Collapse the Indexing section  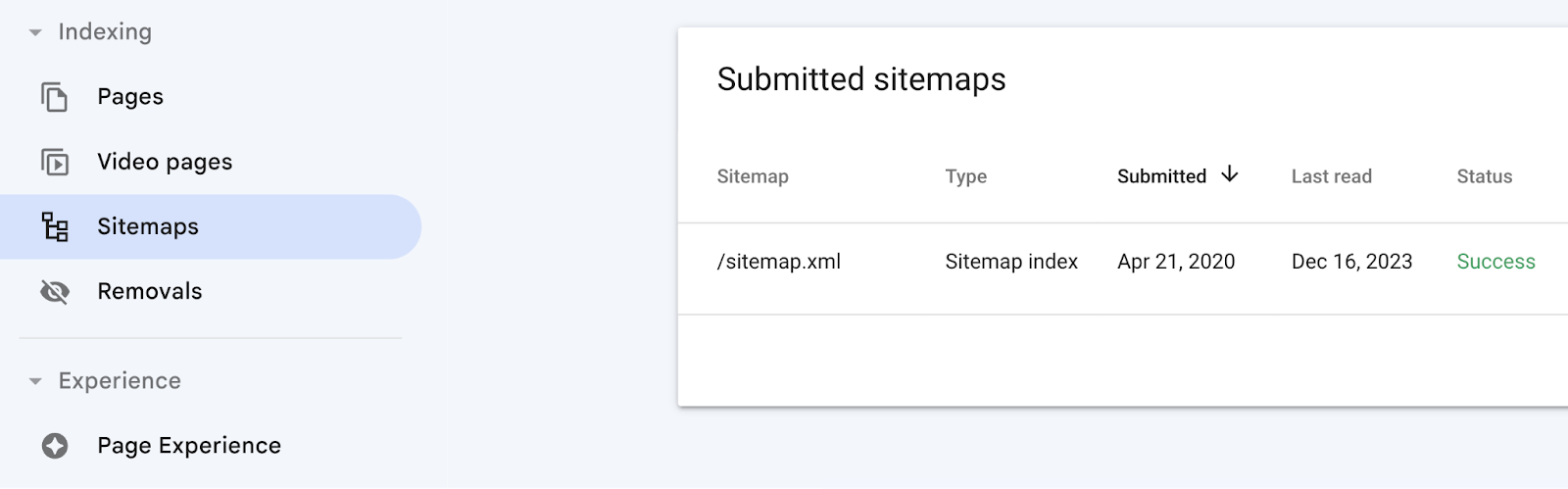tap(35, 32)
